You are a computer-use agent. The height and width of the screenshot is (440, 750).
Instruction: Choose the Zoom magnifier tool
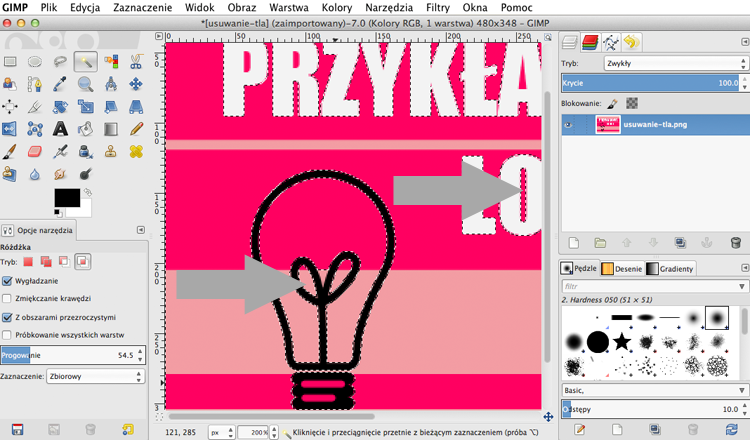[x=86, y=84]
